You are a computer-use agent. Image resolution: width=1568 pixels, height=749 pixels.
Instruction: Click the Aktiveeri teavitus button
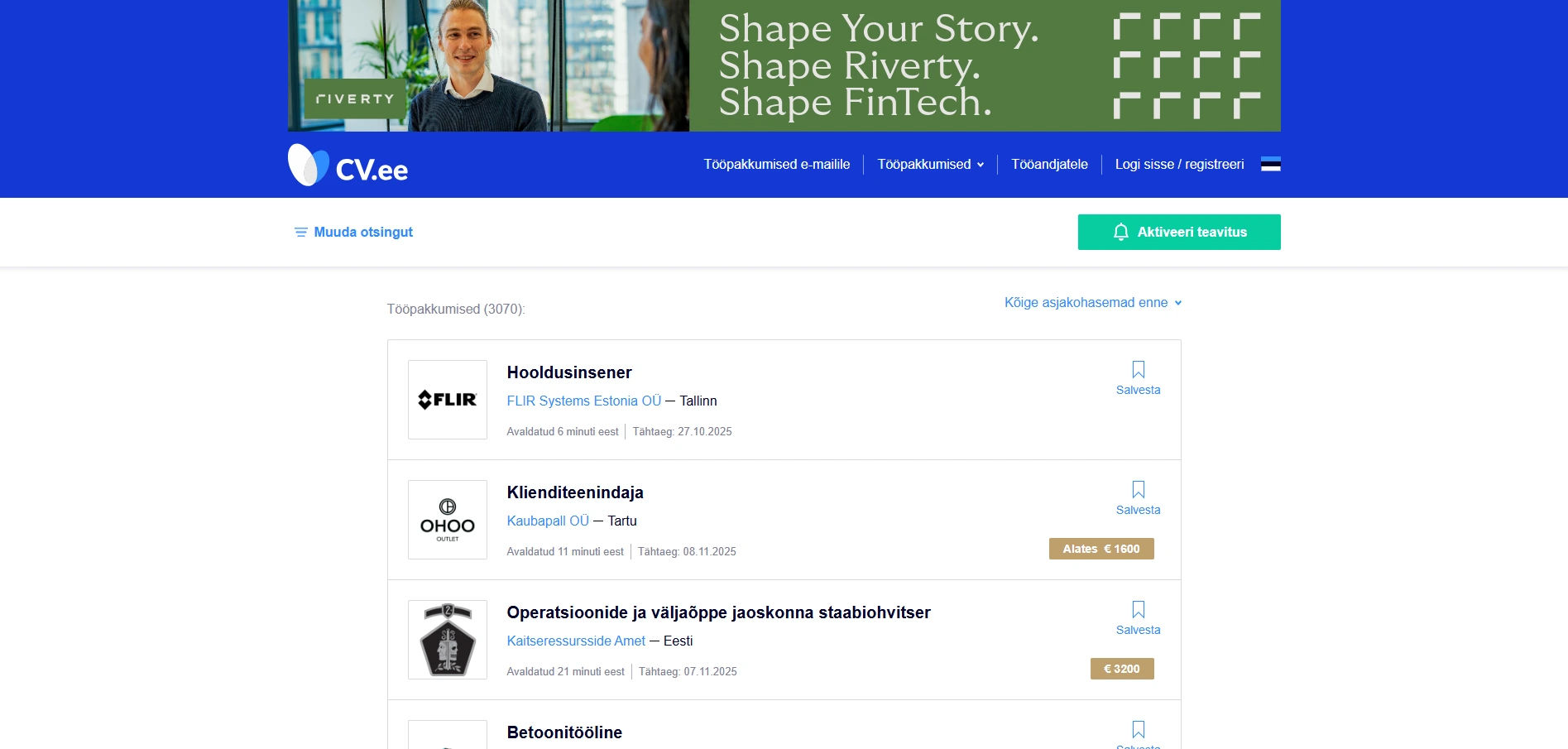tap(1179, 232)
